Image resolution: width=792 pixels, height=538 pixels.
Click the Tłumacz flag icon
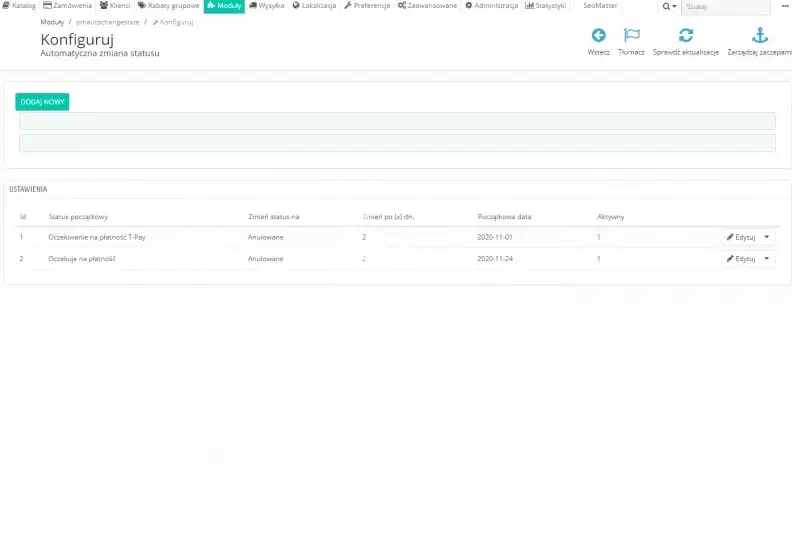[631, 36]
